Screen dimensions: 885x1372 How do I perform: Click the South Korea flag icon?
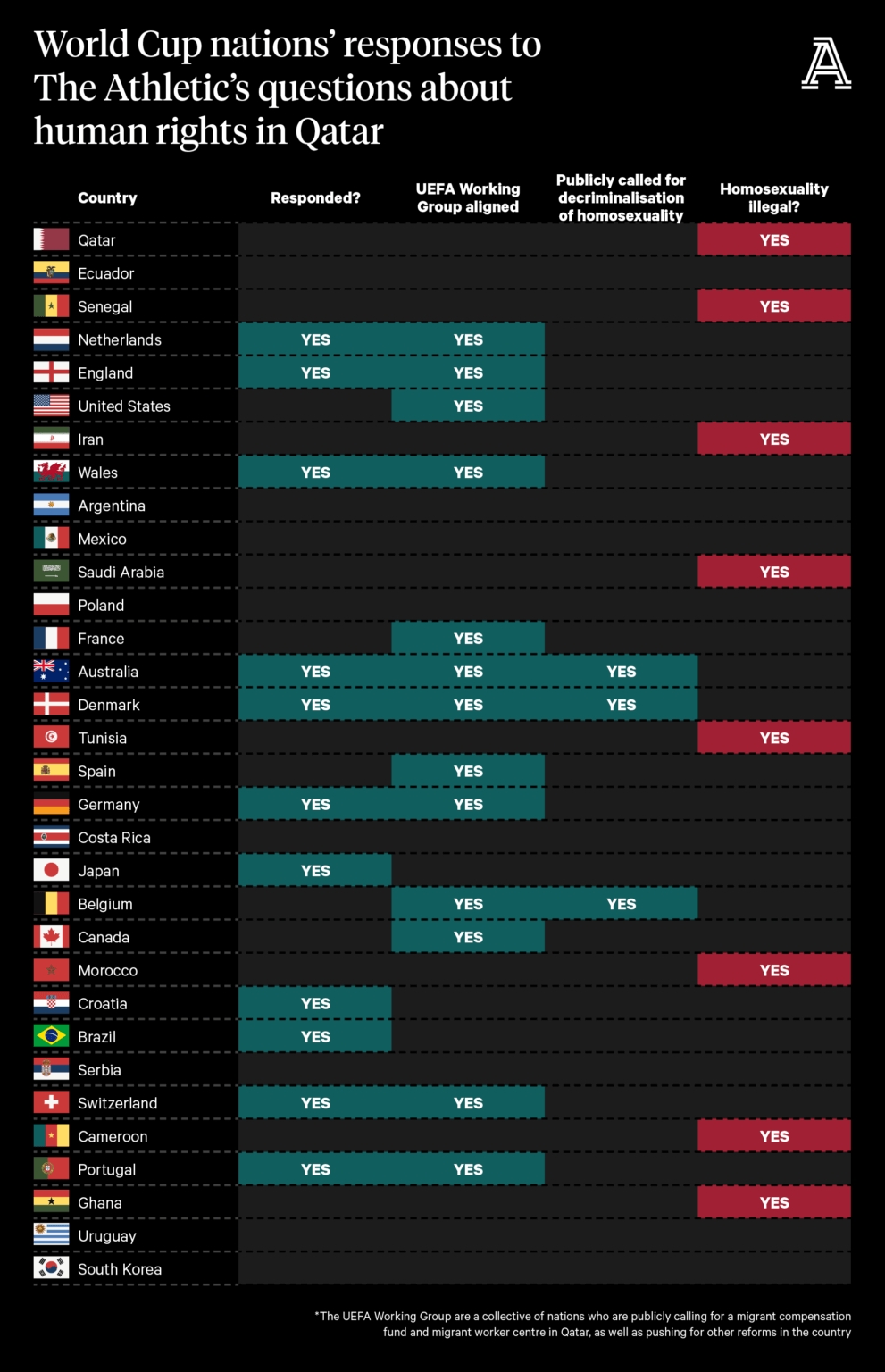click(x=51, y=1268)
